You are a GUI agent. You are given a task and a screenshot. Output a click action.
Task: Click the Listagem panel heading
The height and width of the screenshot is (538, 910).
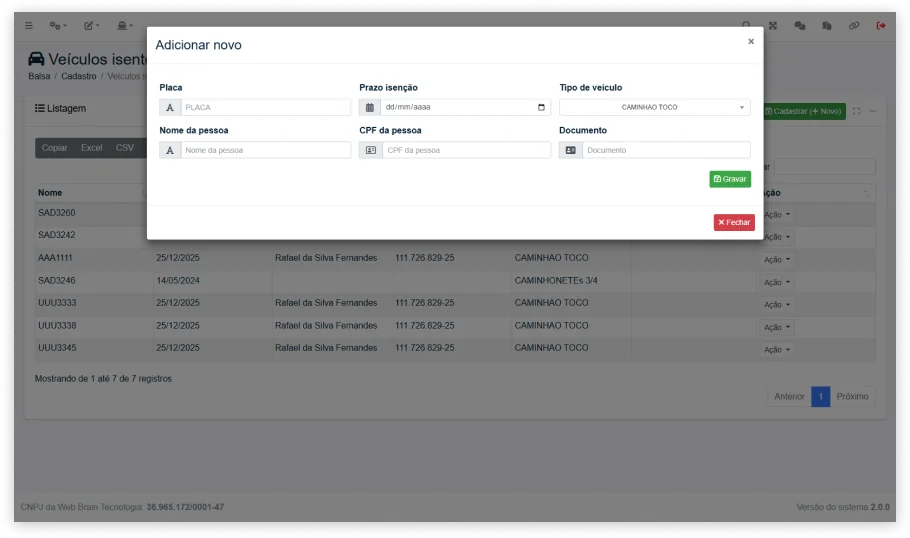click(x=60, y=109)
